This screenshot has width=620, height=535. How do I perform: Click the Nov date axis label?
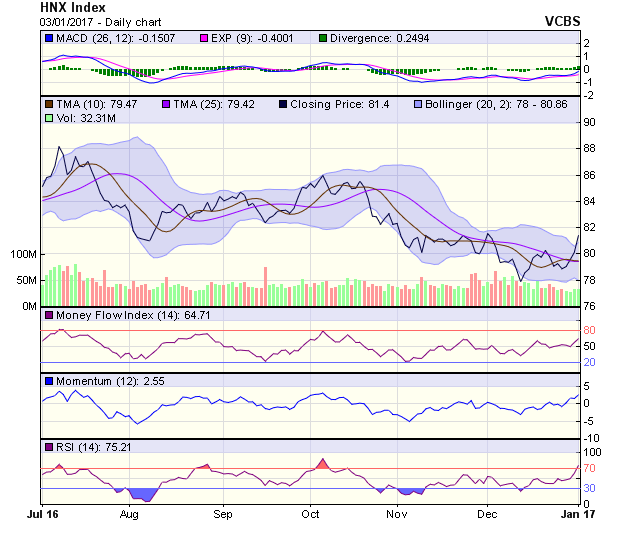(x=397, y=514)
